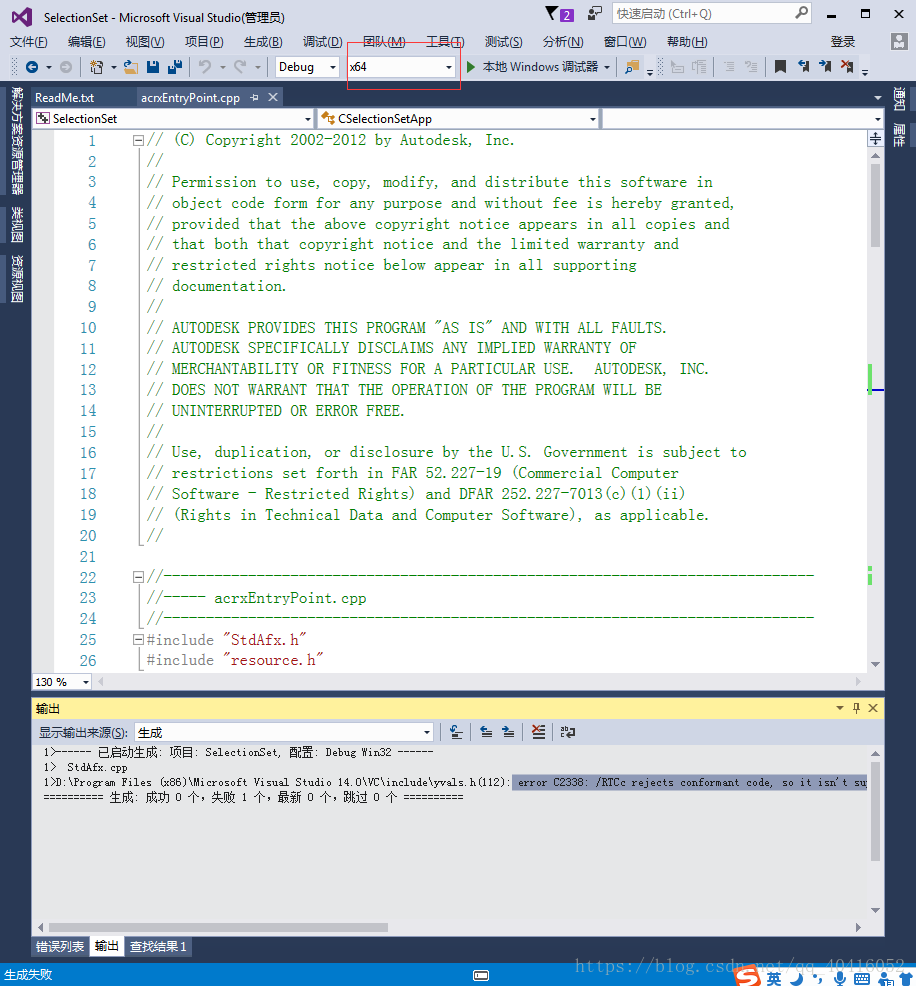Go to the previous bookmark icon
Screen dimensions: 916x986
[803, 67]
